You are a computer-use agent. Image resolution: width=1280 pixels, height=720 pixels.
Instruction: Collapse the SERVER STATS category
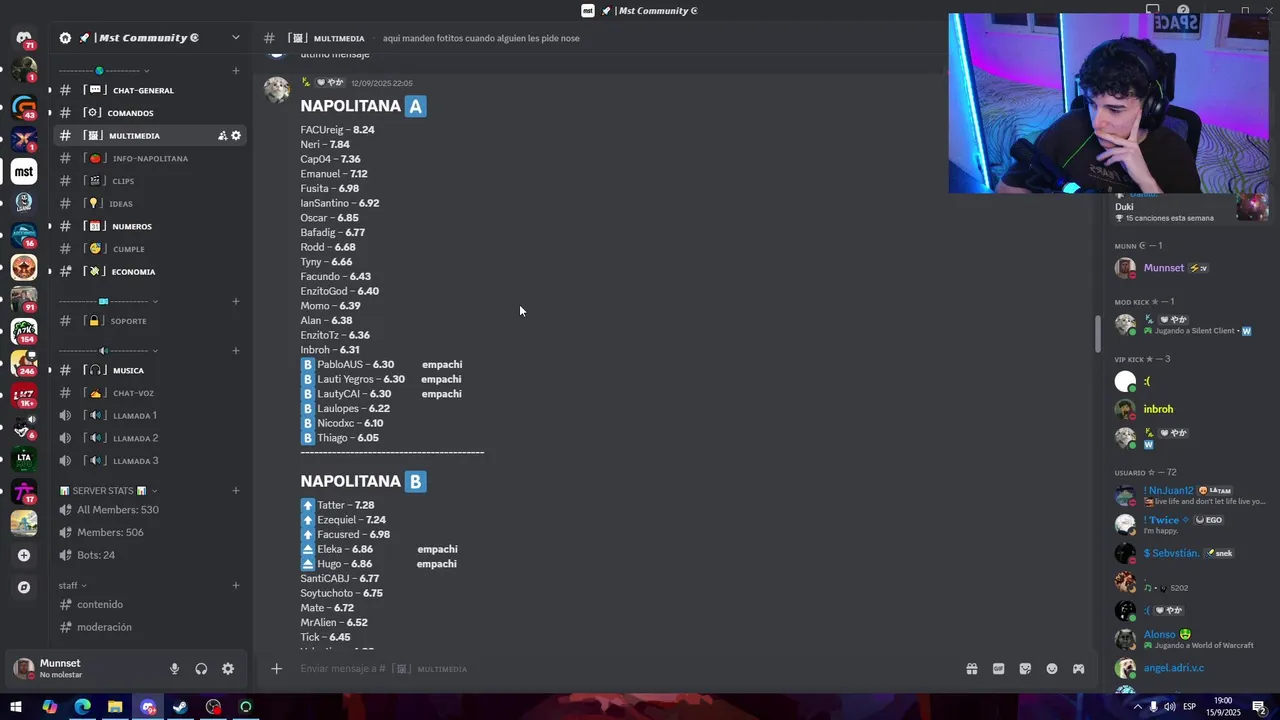click(109, 491)
